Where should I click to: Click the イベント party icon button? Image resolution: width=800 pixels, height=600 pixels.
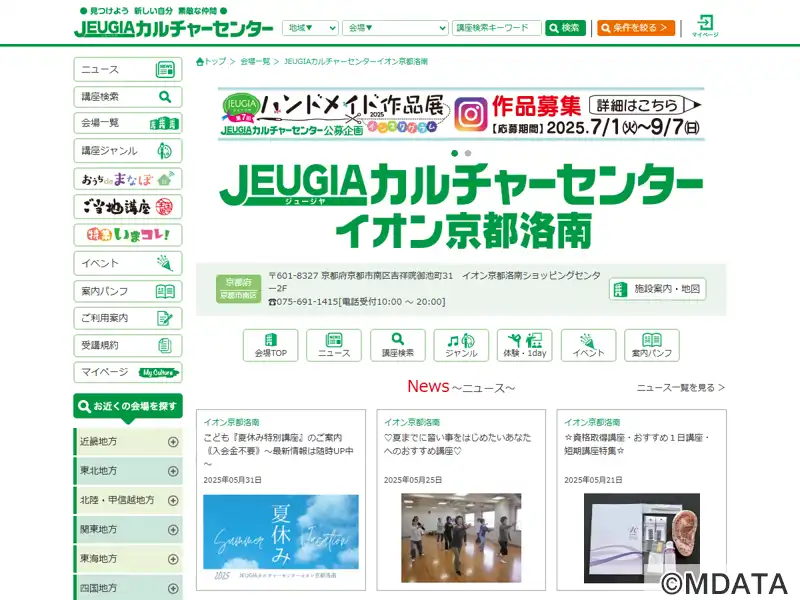[x=588, y=345]
